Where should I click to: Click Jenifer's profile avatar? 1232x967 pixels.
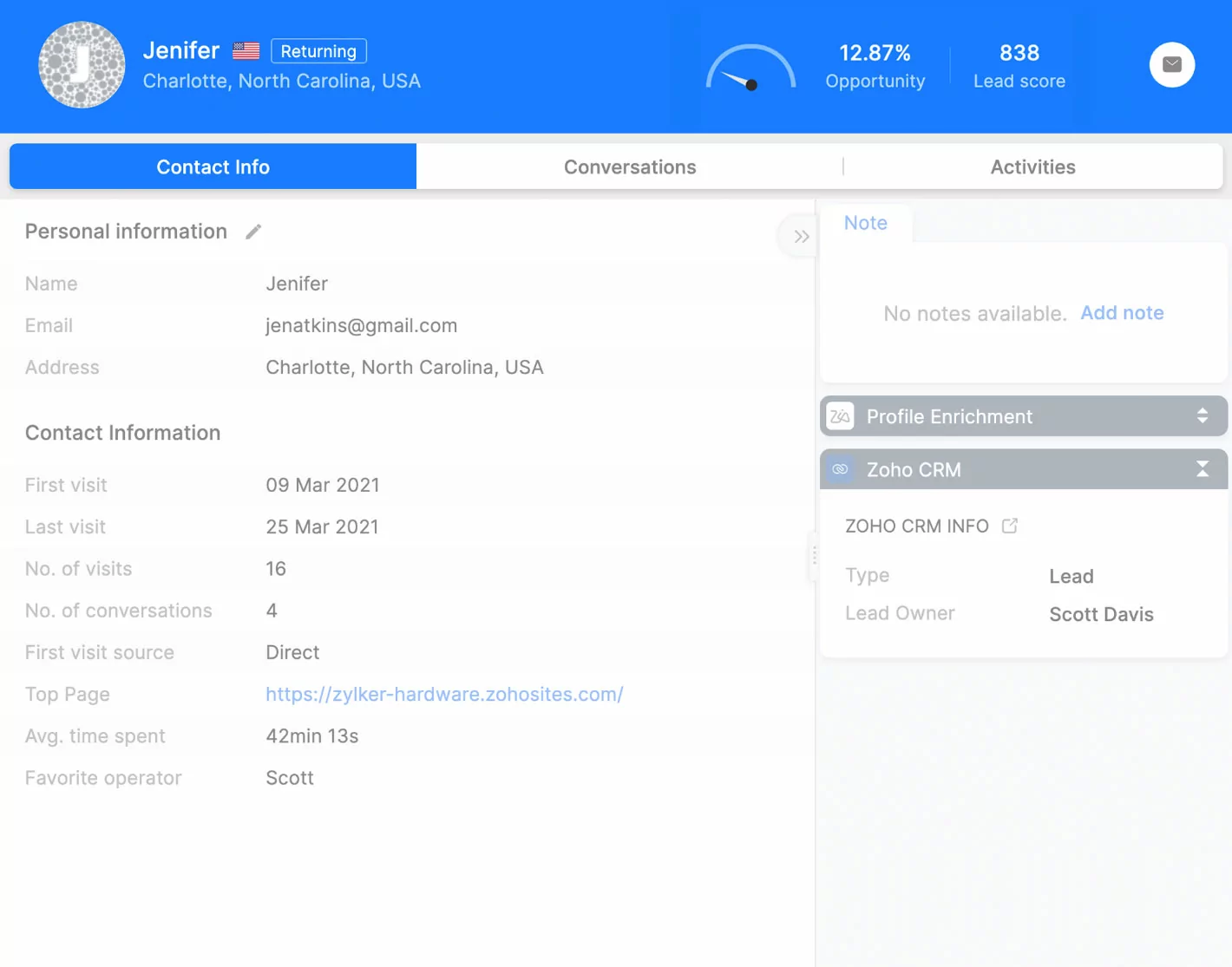(81, 65)
